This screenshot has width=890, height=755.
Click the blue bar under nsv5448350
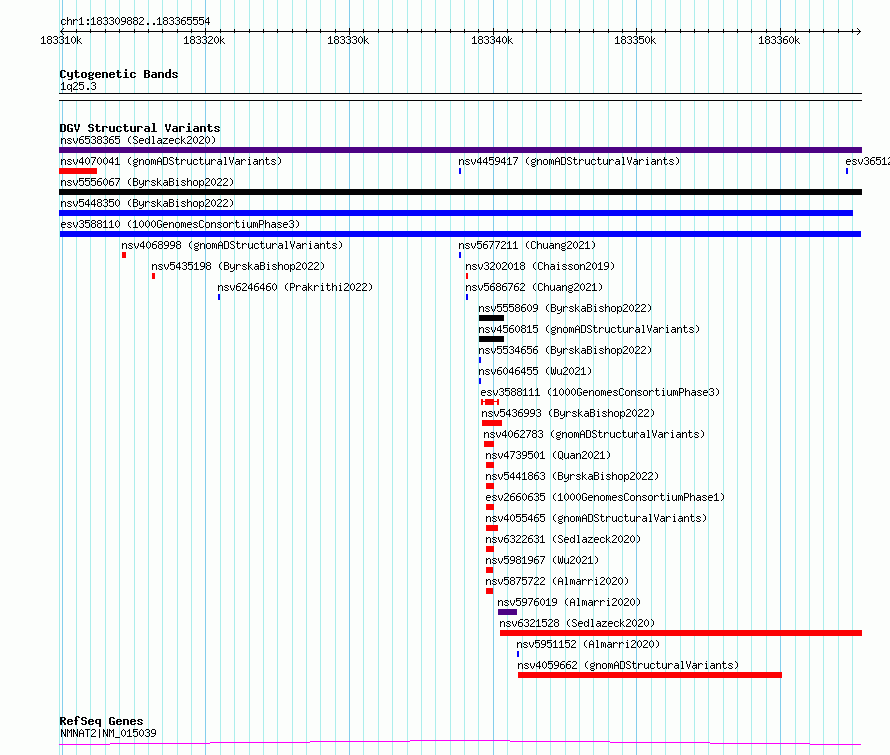coord(456,213)
